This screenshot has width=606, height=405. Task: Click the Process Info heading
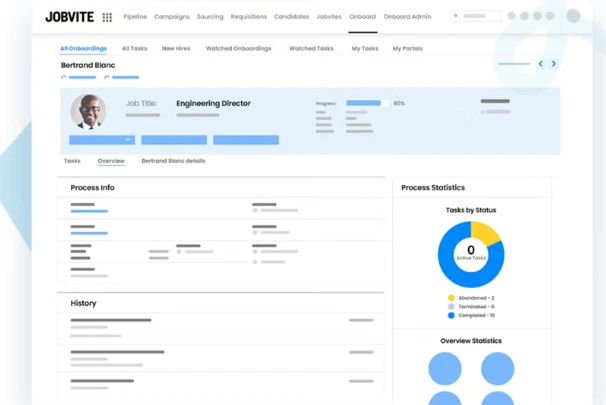92,187
